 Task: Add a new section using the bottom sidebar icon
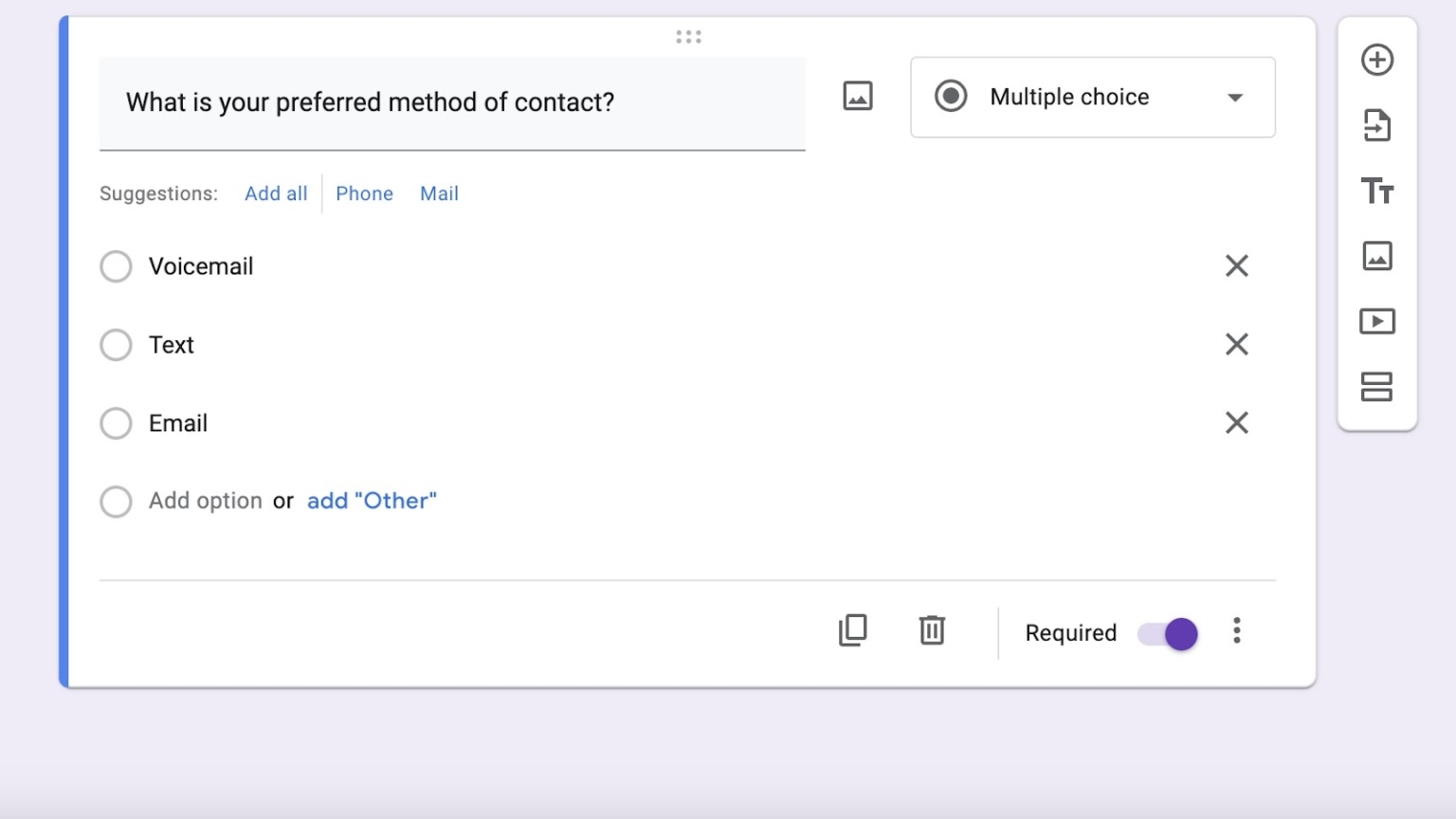(x=1377, y=387)
